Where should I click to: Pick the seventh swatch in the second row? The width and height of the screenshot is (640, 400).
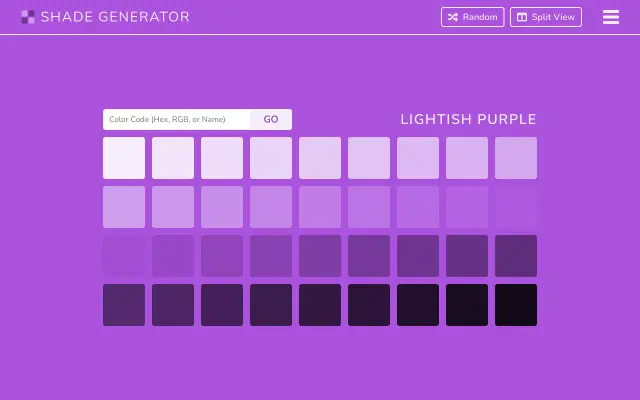click(x=418, y=207)
